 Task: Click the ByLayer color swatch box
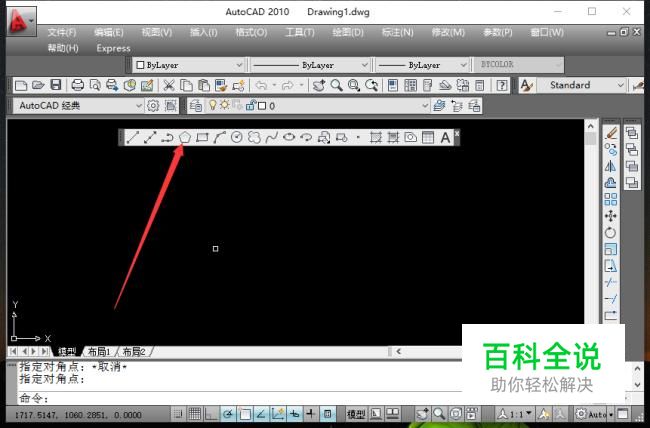point(140,65)
